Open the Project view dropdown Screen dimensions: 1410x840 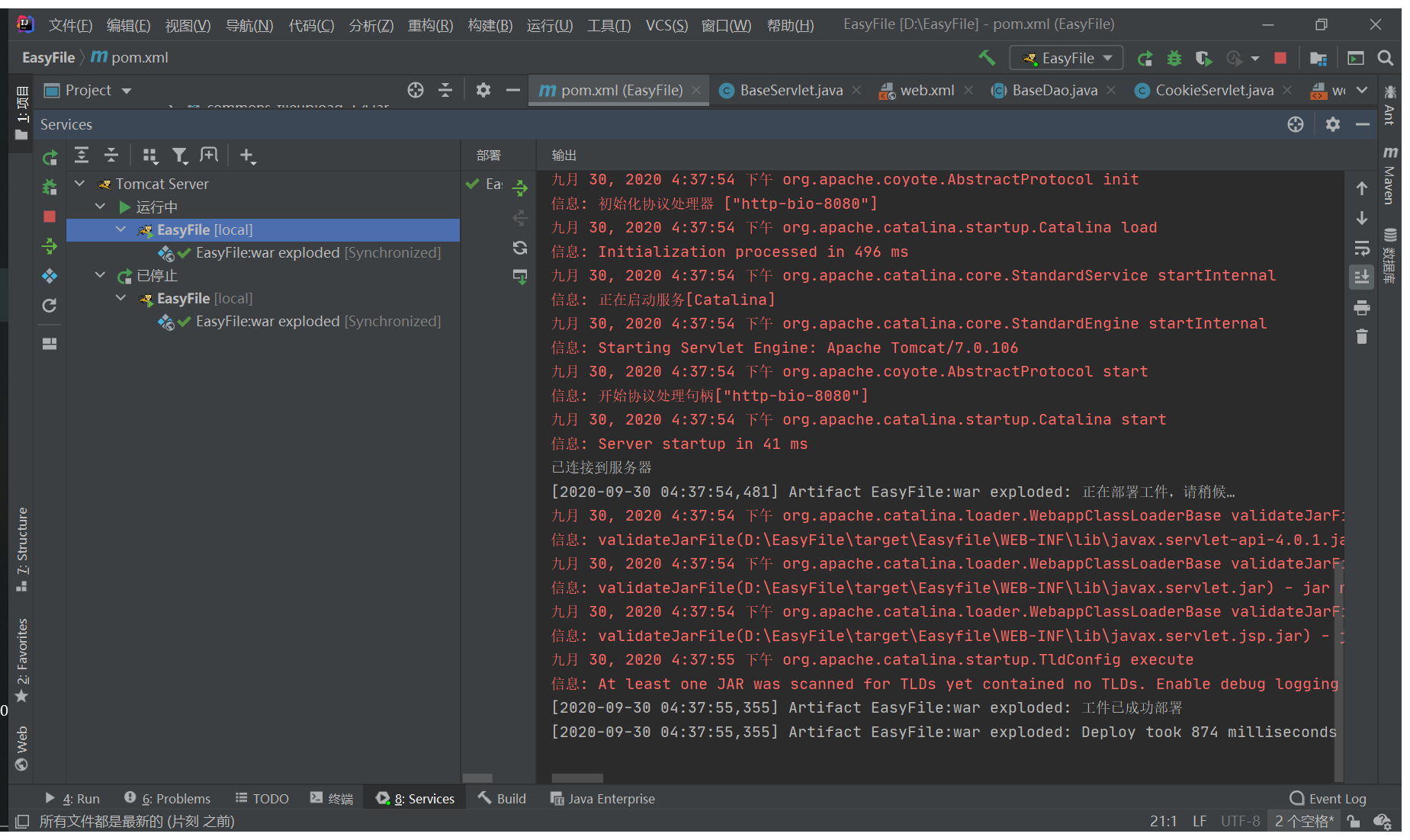click(x=88, y=90)
